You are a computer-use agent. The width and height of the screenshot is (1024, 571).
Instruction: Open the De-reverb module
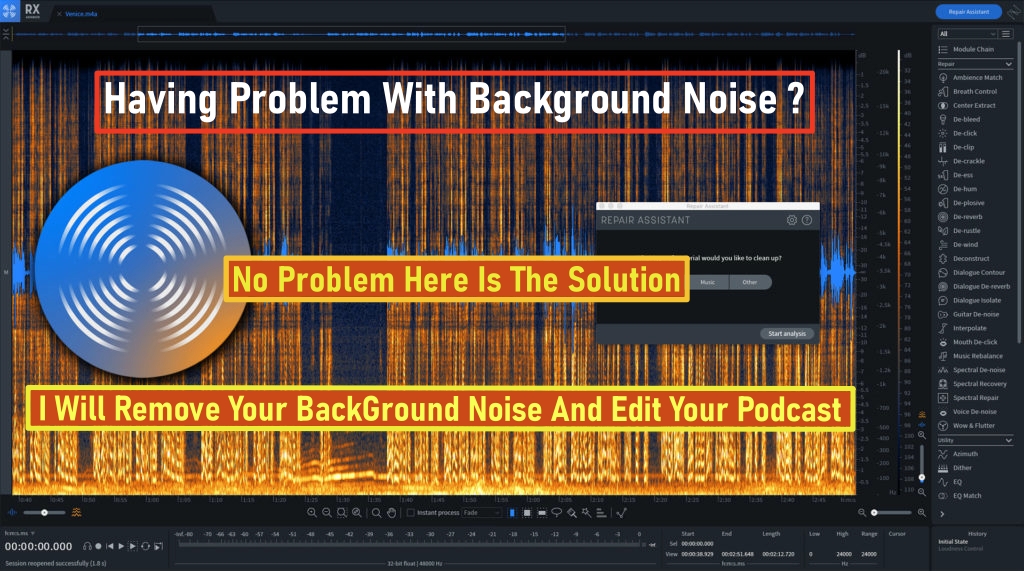[961, 217]
